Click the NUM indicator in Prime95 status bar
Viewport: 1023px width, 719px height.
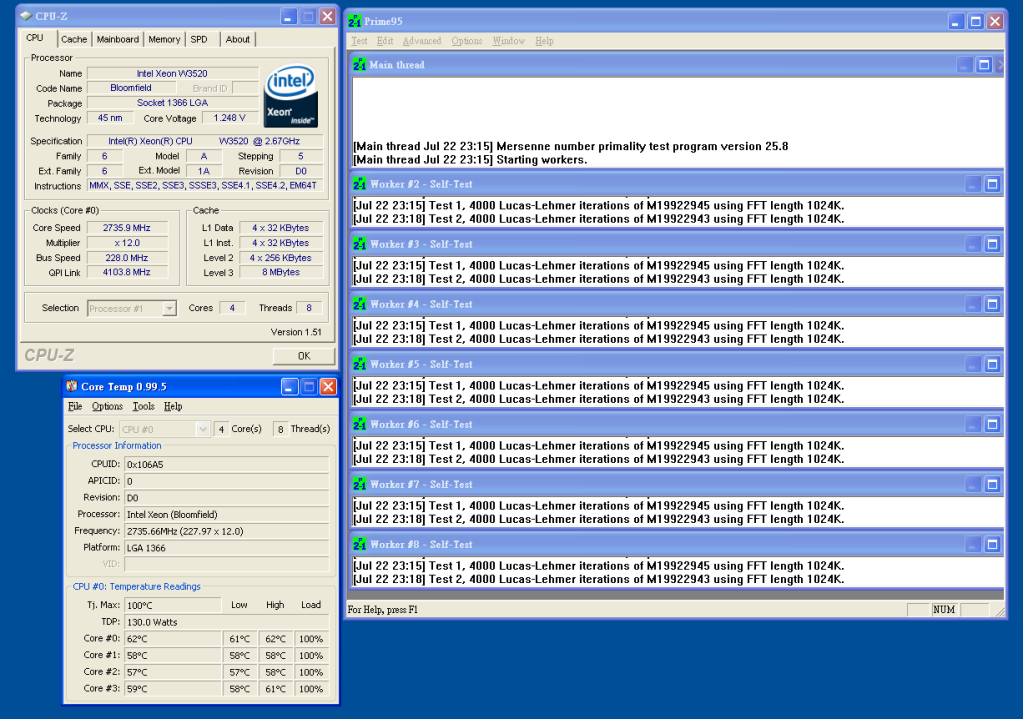coord(943,609)
